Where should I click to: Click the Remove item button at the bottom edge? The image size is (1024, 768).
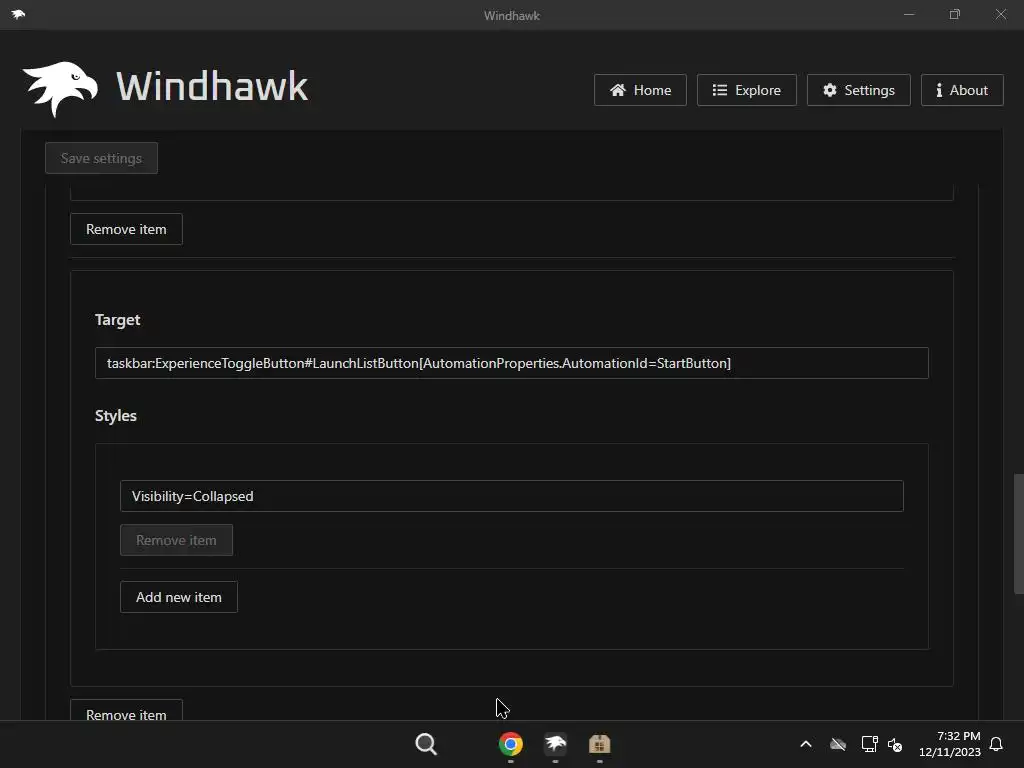126,712
